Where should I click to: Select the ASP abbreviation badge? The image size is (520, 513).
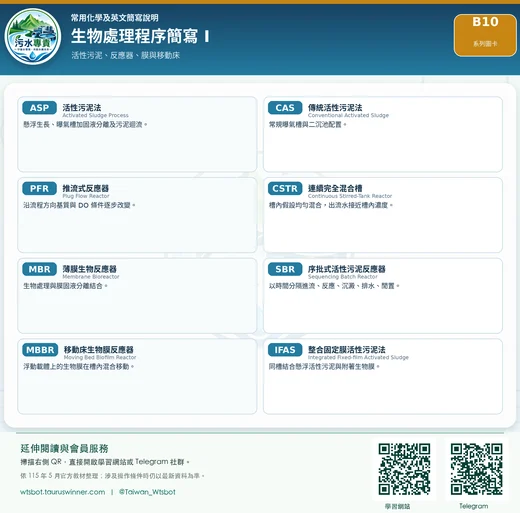[x=40, y=108]
